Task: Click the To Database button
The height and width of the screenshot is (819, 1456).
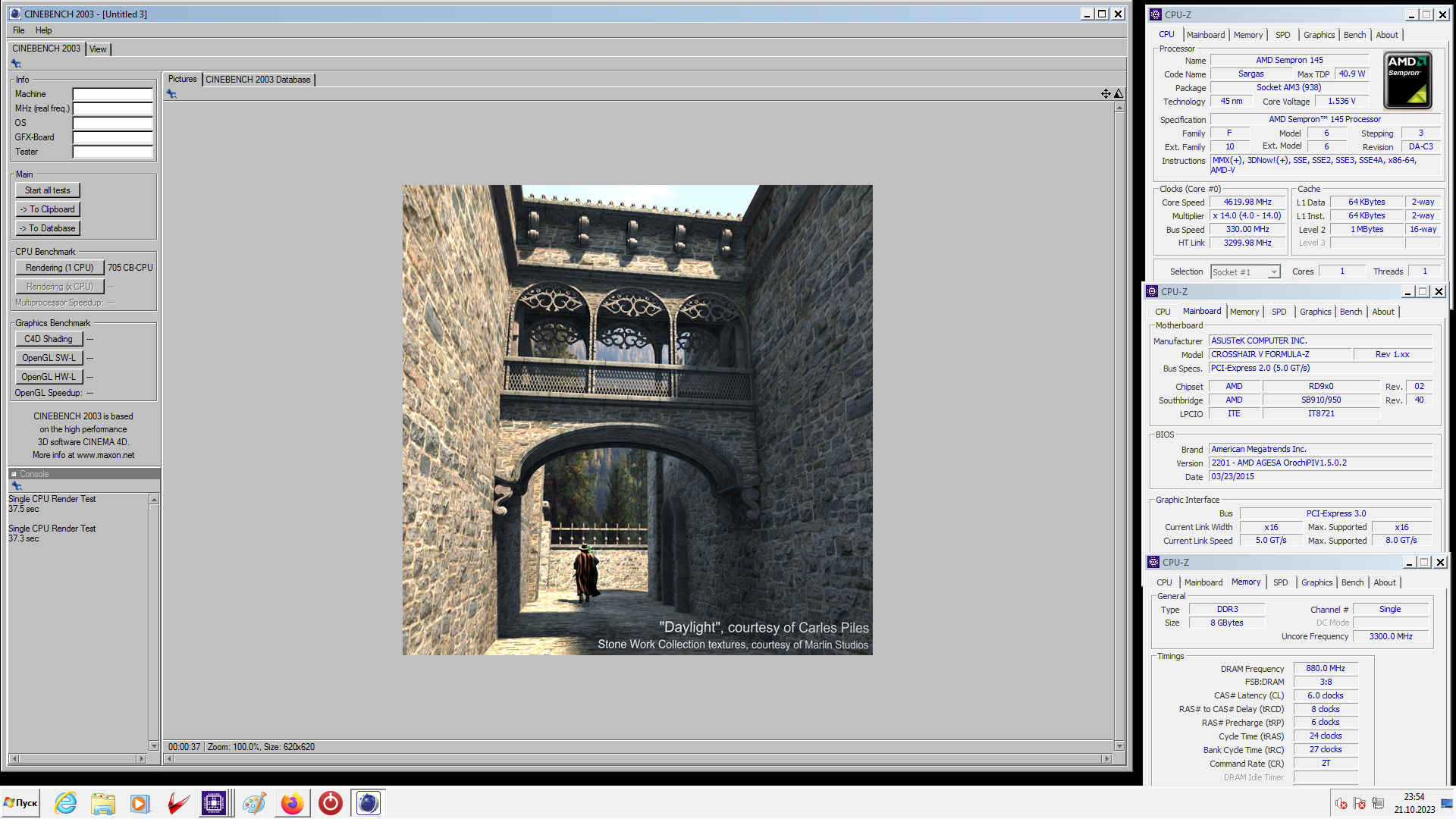Action: point(48,228)
